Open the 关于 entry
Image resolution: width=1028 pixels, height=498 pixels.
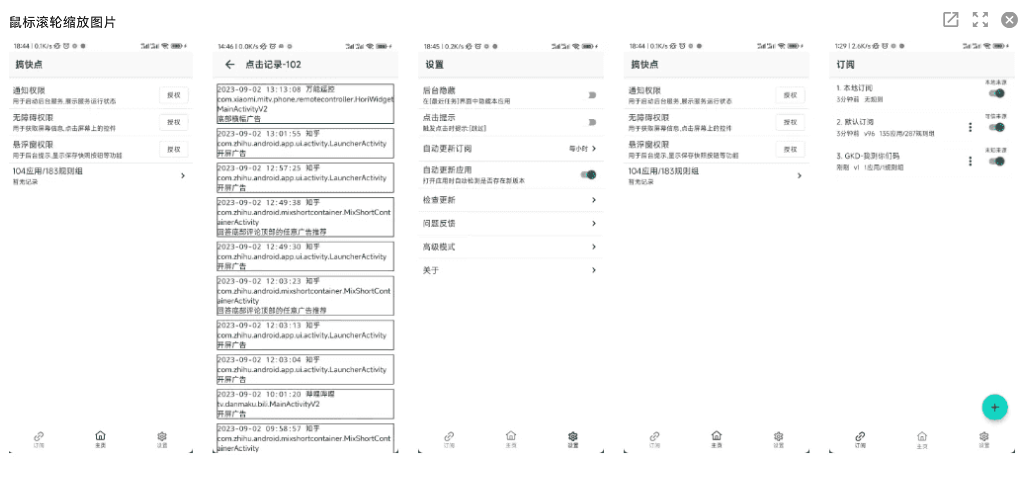click(512, 270)
